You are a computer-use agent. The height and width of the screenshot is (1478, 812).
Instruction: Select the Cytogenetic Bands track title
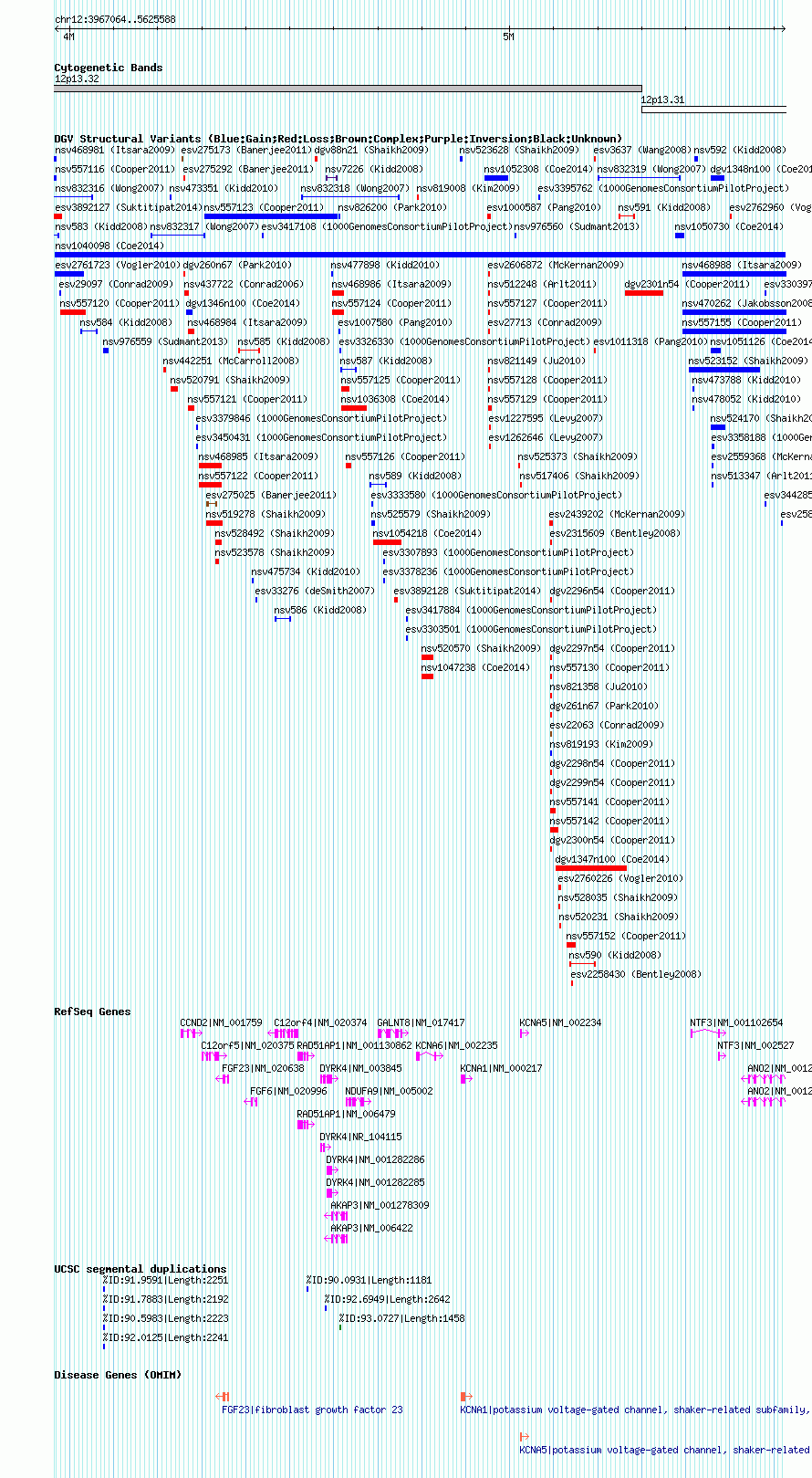tap(108, 68)
